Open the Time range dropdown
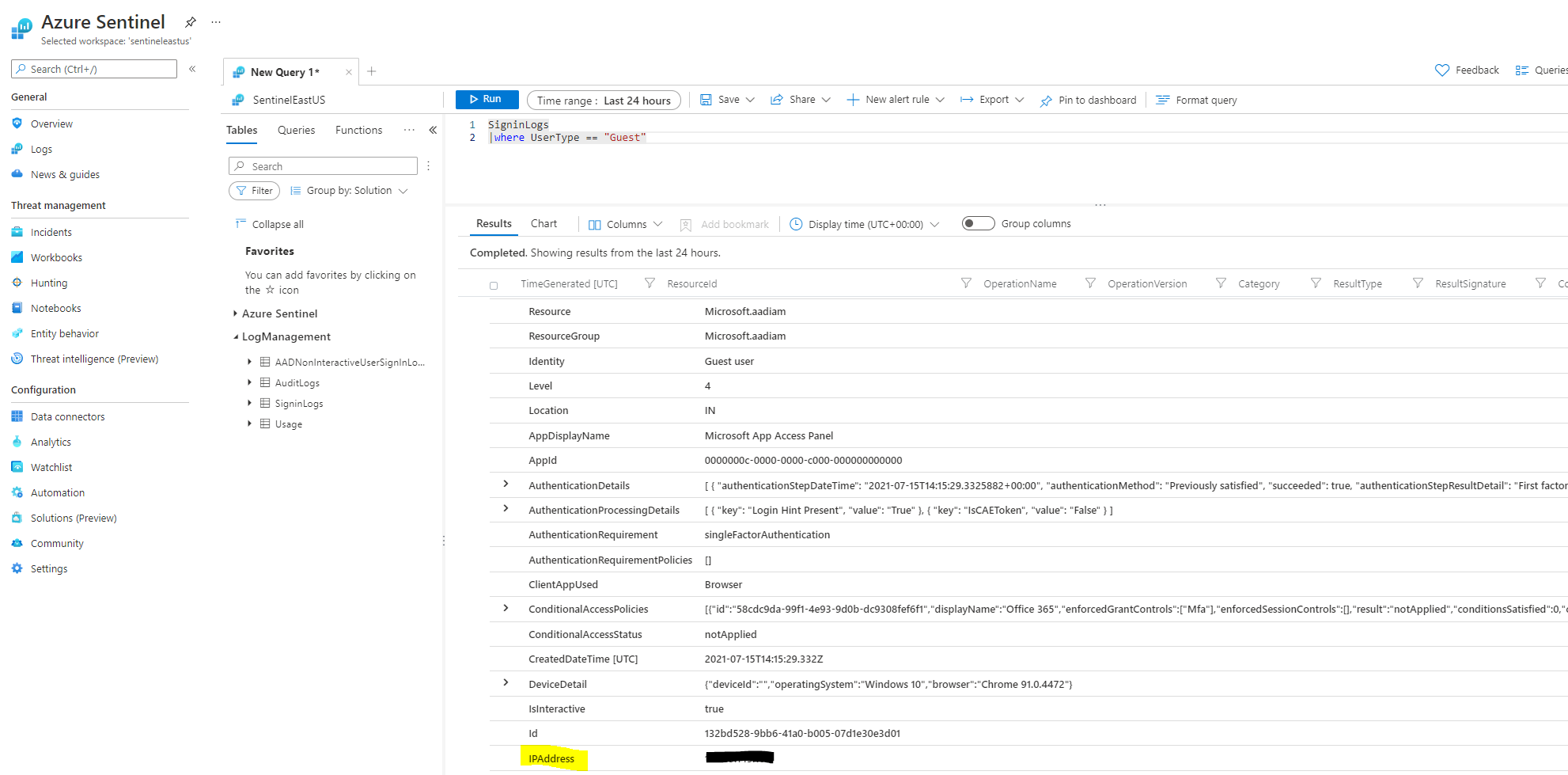This screenshot has width=1568, height=775. (604, 100)
